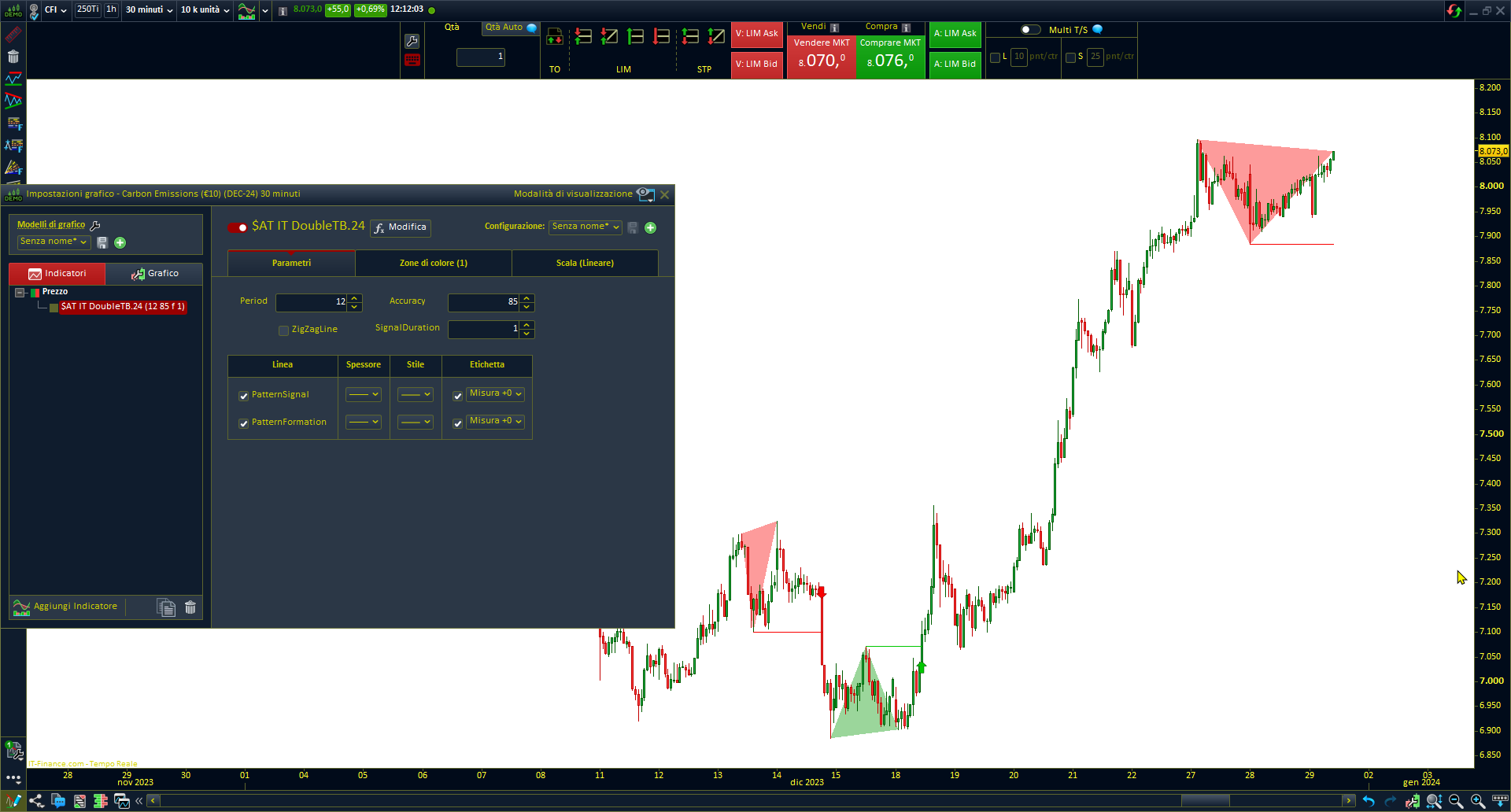Click Aggiungi Indicatore button
Screen dimensions: 1511x812
(65, 607)
